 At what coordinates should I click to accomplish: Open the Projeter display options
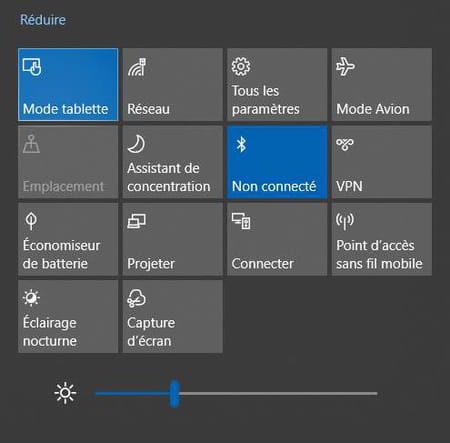(x=172, y=239)
